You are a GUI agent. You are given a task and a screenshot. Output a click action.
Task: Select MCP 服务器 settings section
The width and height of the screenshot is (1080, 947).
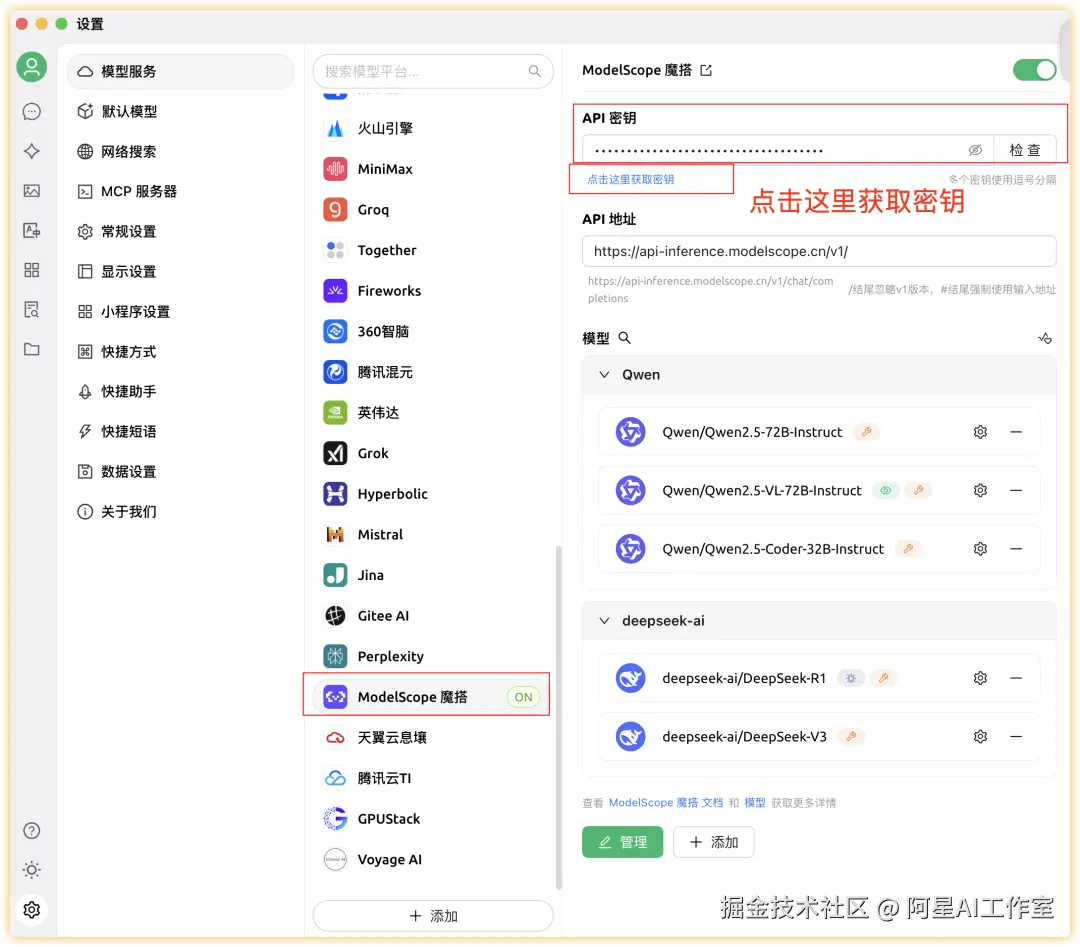[180, 191]
